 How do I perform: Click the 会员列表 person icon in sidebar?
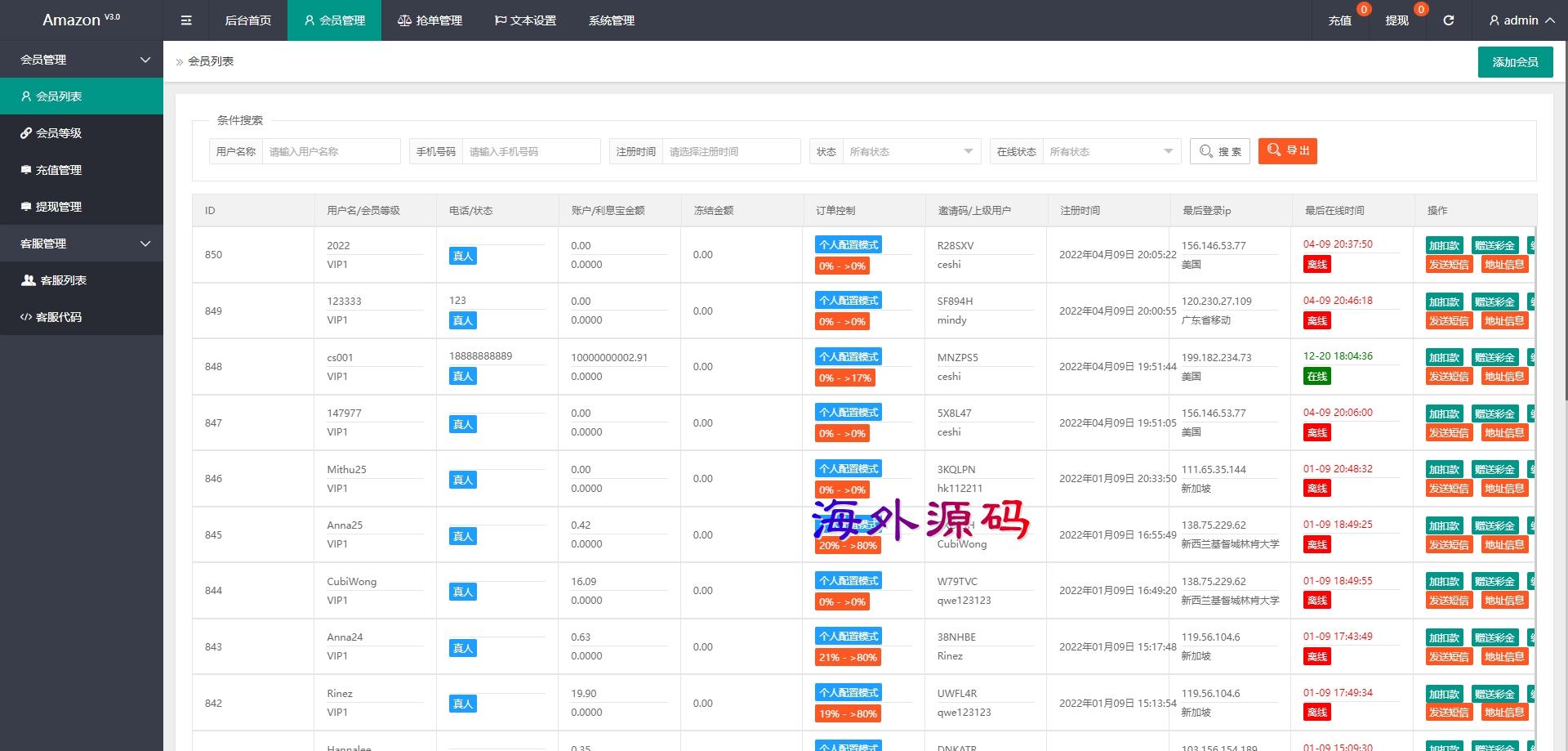click(x=26, y=96)
